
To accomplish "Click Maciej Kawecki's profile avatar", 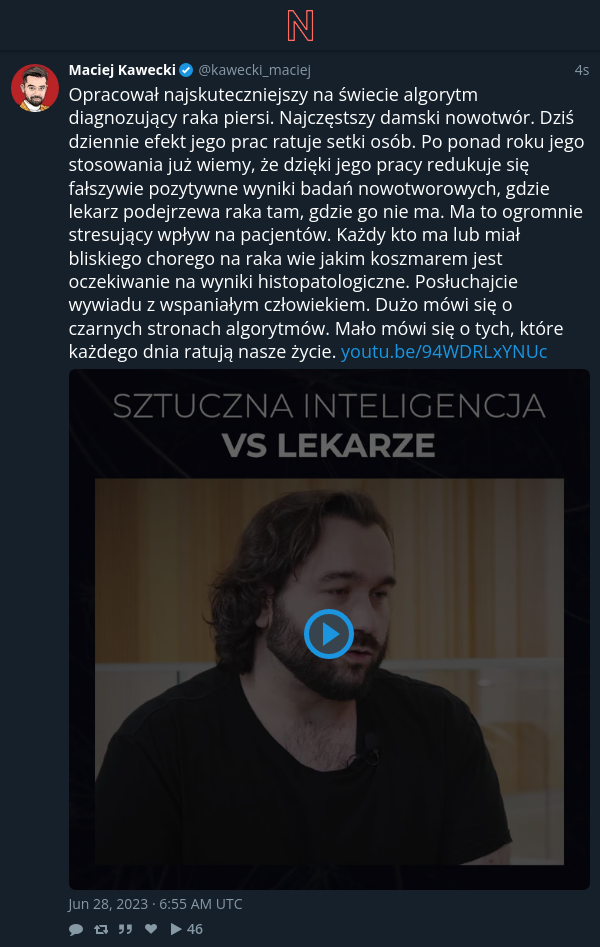I will coord(35,88).
